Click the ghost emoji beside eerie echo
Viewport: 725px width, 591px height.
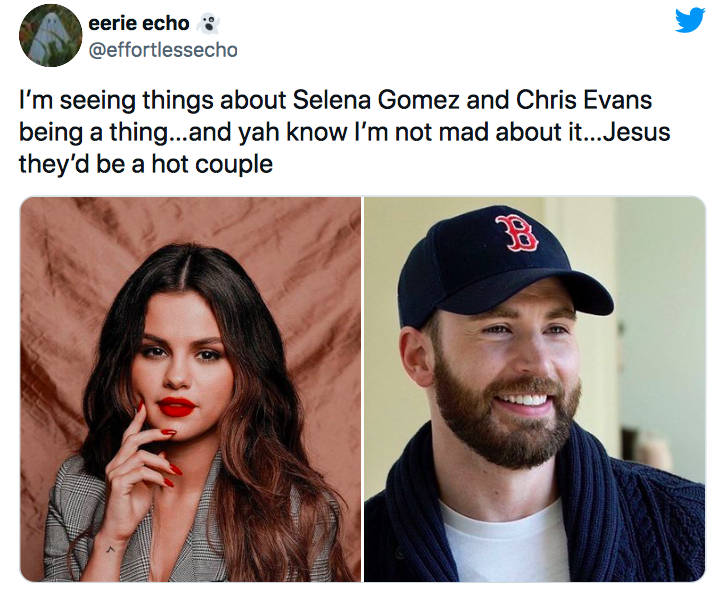pos(208,24)
